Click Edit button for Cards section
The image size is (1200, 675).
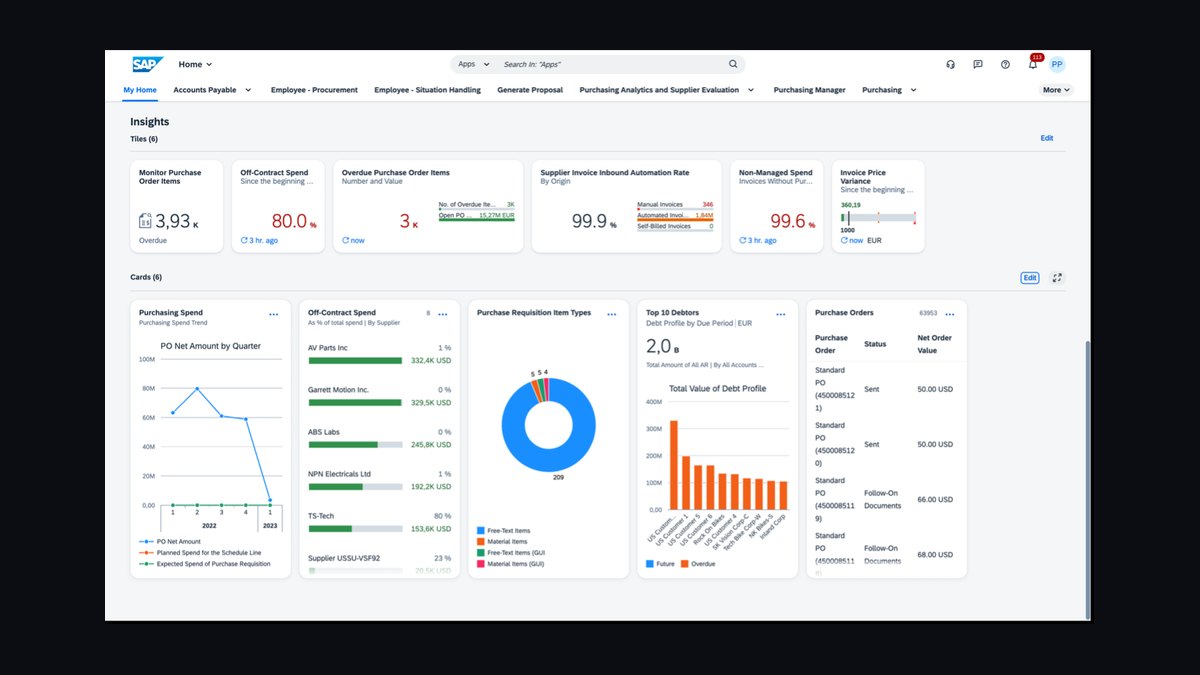1030,278
